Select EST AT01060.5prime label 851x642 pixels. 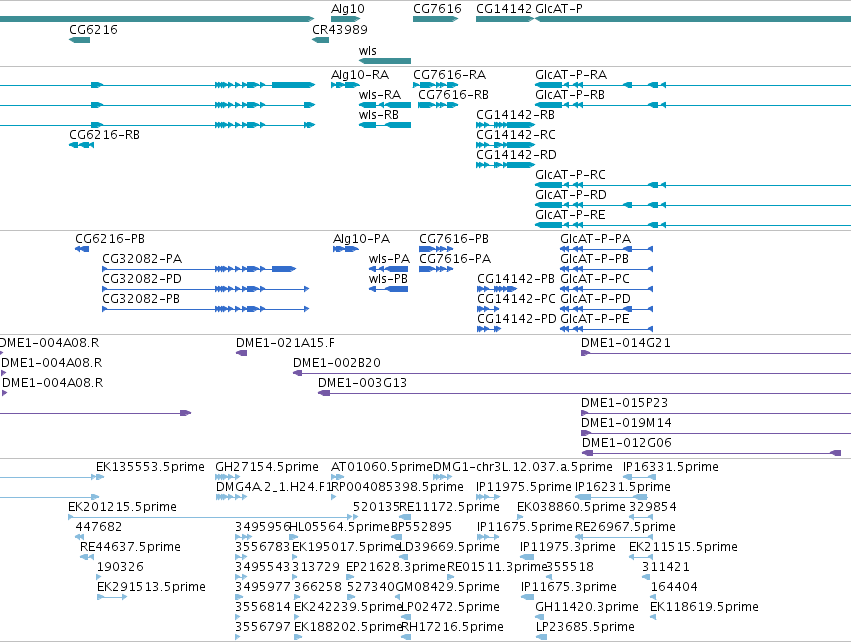point(382,467)
